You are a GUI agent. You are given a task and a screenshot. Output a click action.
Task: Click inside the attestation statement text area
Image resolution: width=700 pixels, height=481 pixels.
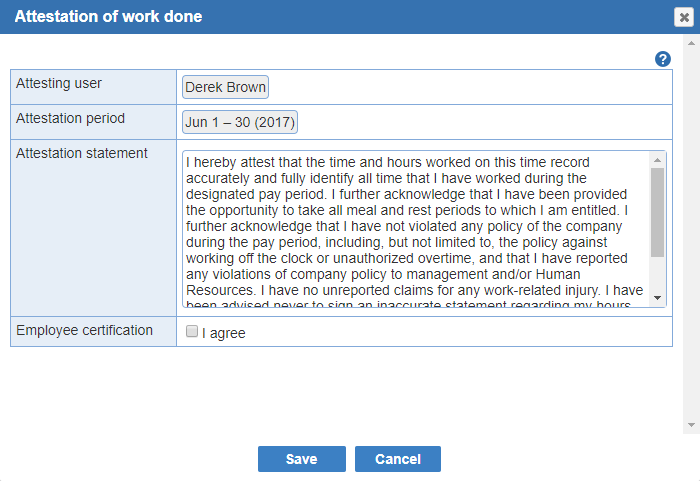416,229
